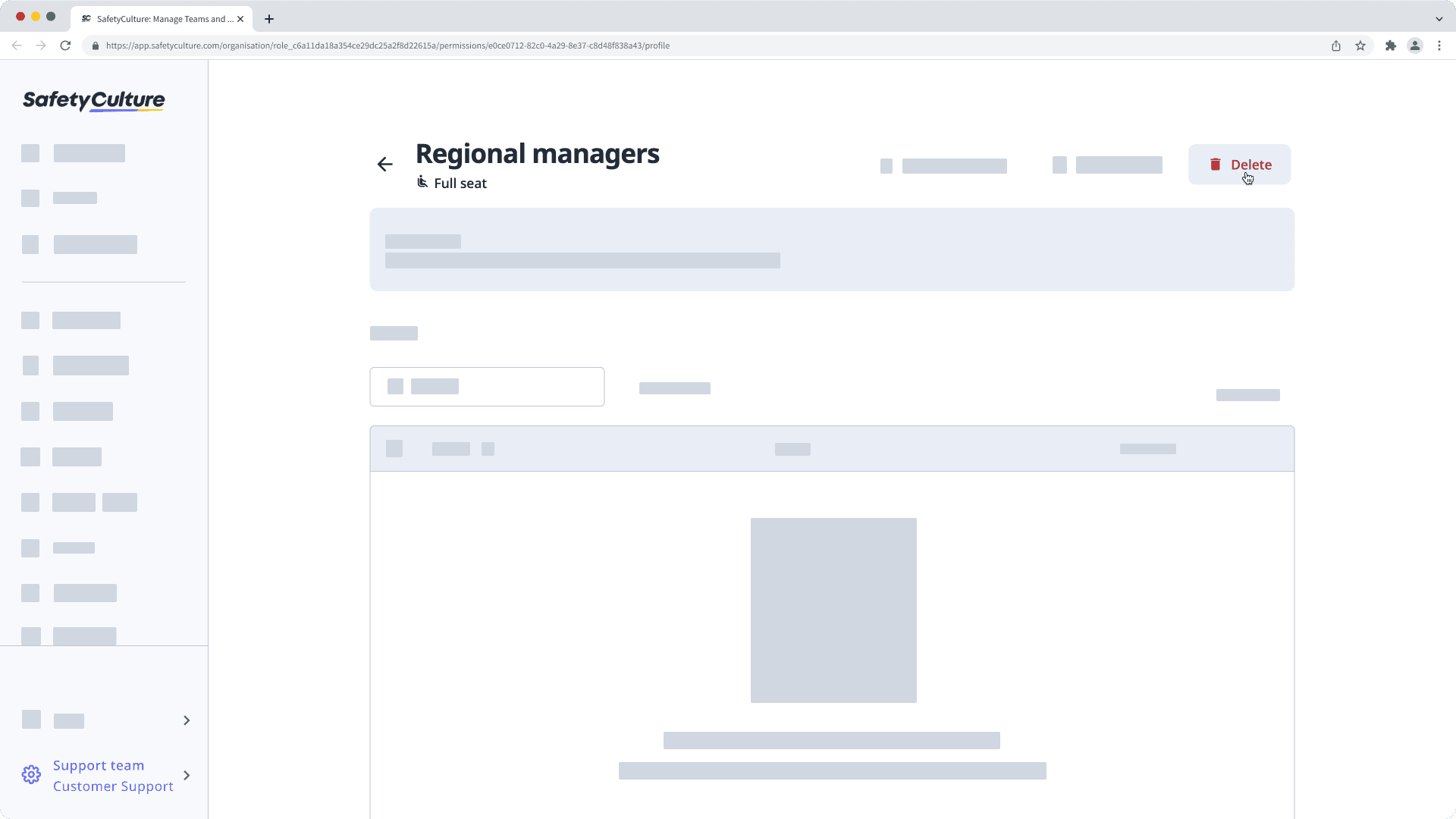1456x819 pixels.
Task: Click the SafetyCulture logo in the sidebar
Action: tap(93, 101)
